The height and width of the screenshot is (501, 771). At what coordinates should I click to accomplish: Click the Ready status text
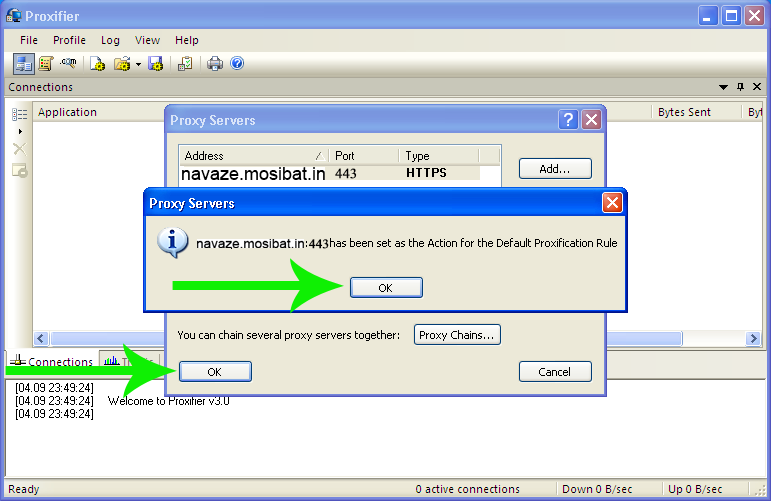tap(24, 489)
